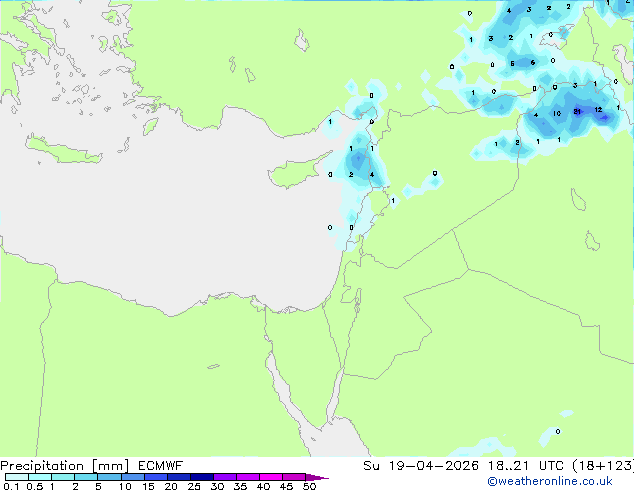
Task: Click the island of Cyprus on the map
Action: click(295, 172)
